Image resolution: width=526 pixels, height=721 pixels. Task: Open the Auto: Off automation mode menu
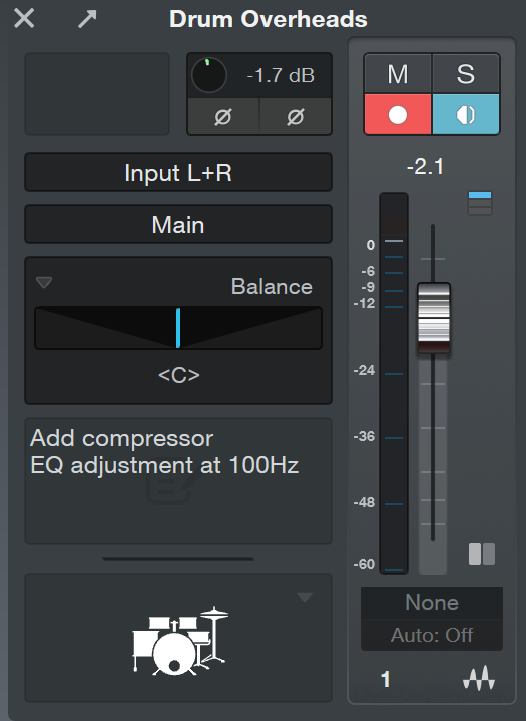point(432,635)
